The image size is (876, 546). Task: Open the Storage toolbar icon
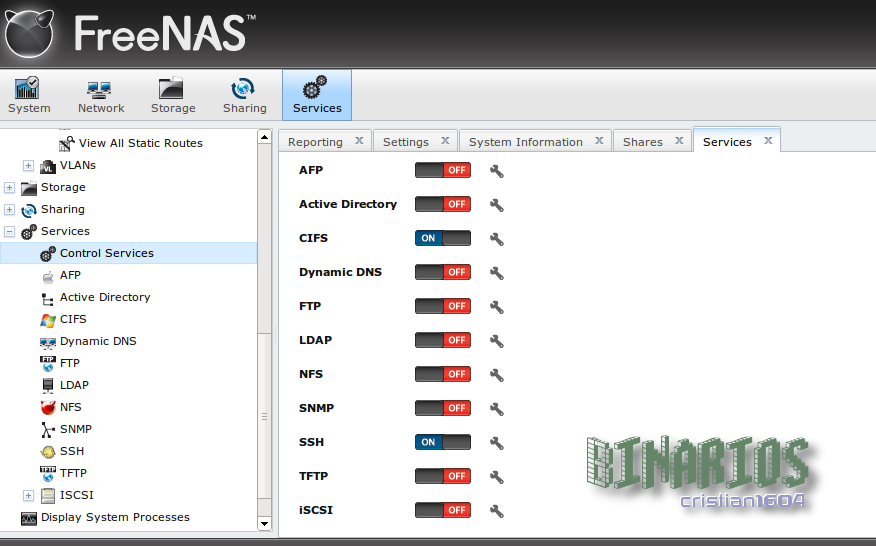click(x=173, y=95)
